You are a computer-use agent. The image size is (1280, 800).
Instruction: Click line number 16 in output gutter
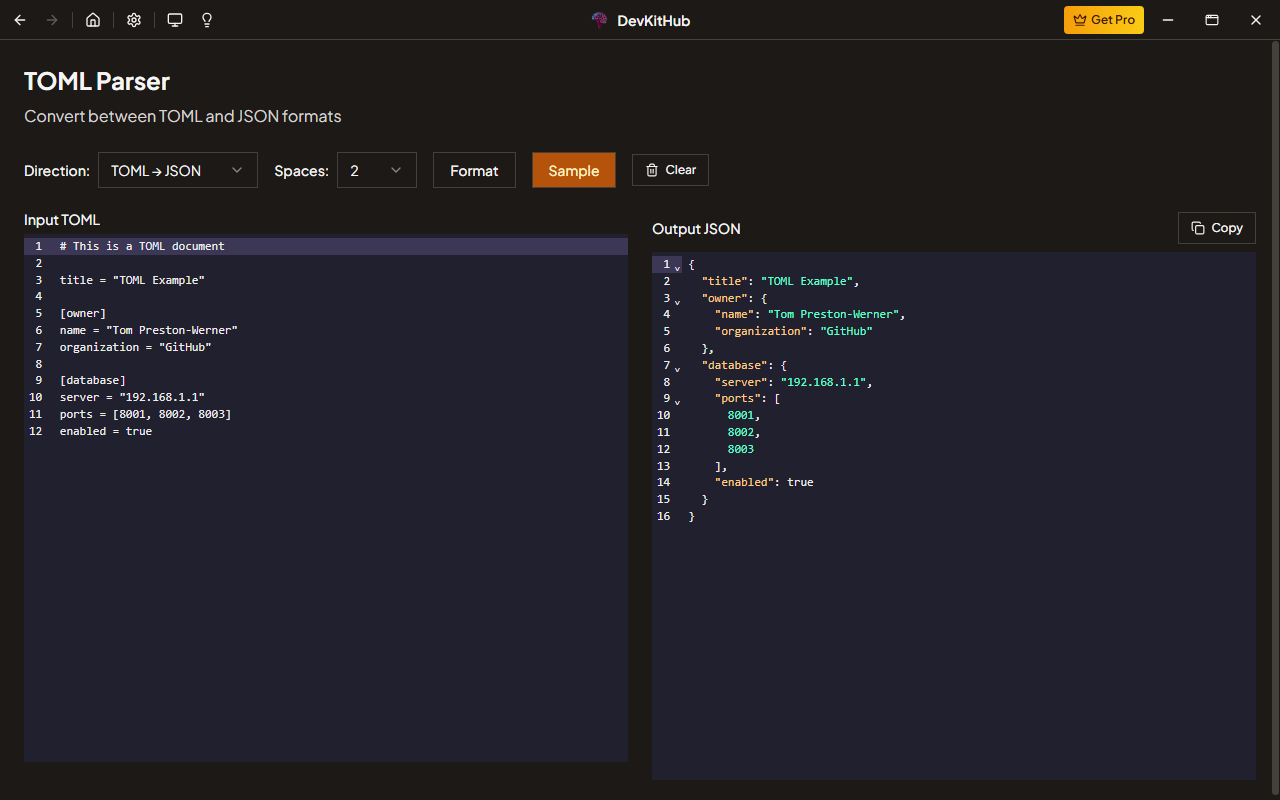pos(663,516)
